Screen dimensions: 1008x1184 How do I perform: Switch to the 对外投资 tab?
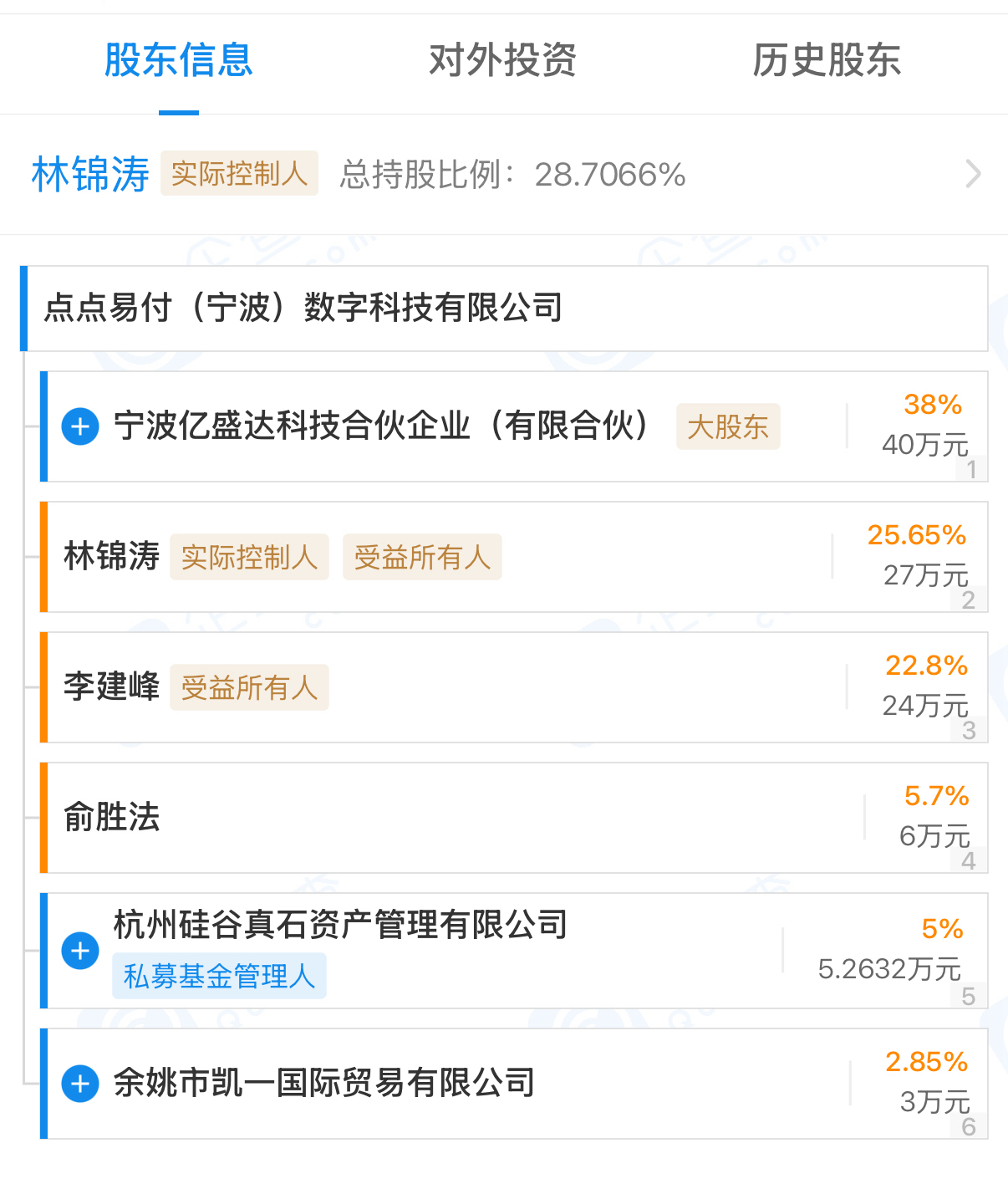(502, 60)
